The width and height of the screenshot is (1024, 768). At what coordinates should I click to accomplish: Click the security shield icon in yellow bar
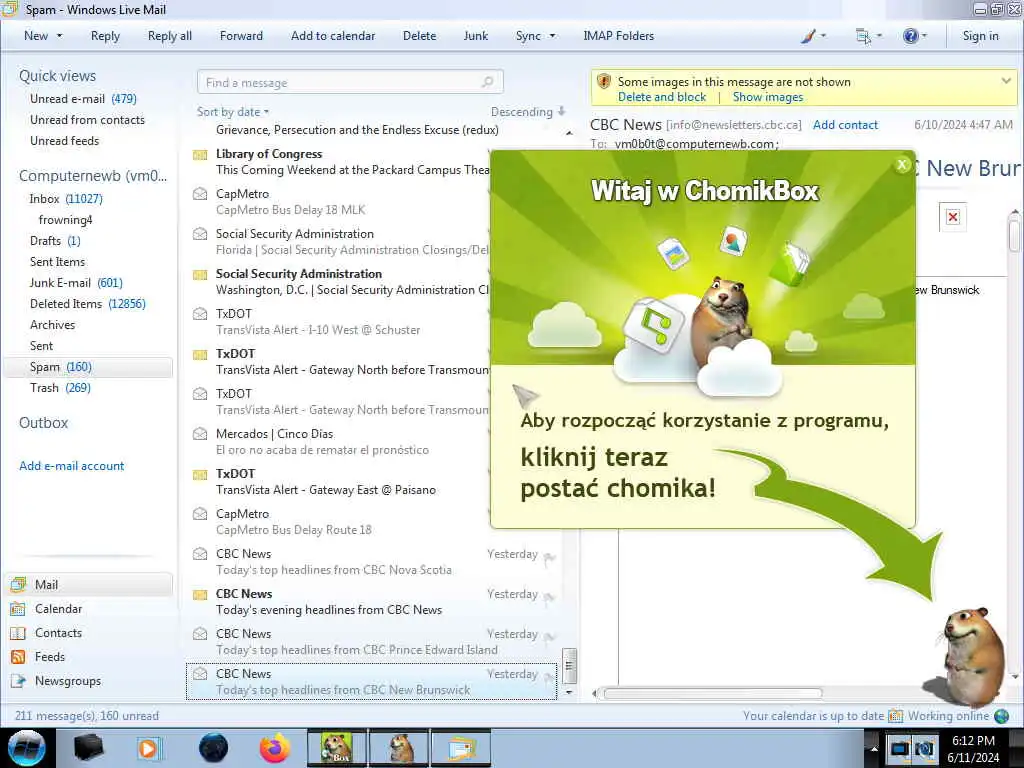(x=603, y=82)
